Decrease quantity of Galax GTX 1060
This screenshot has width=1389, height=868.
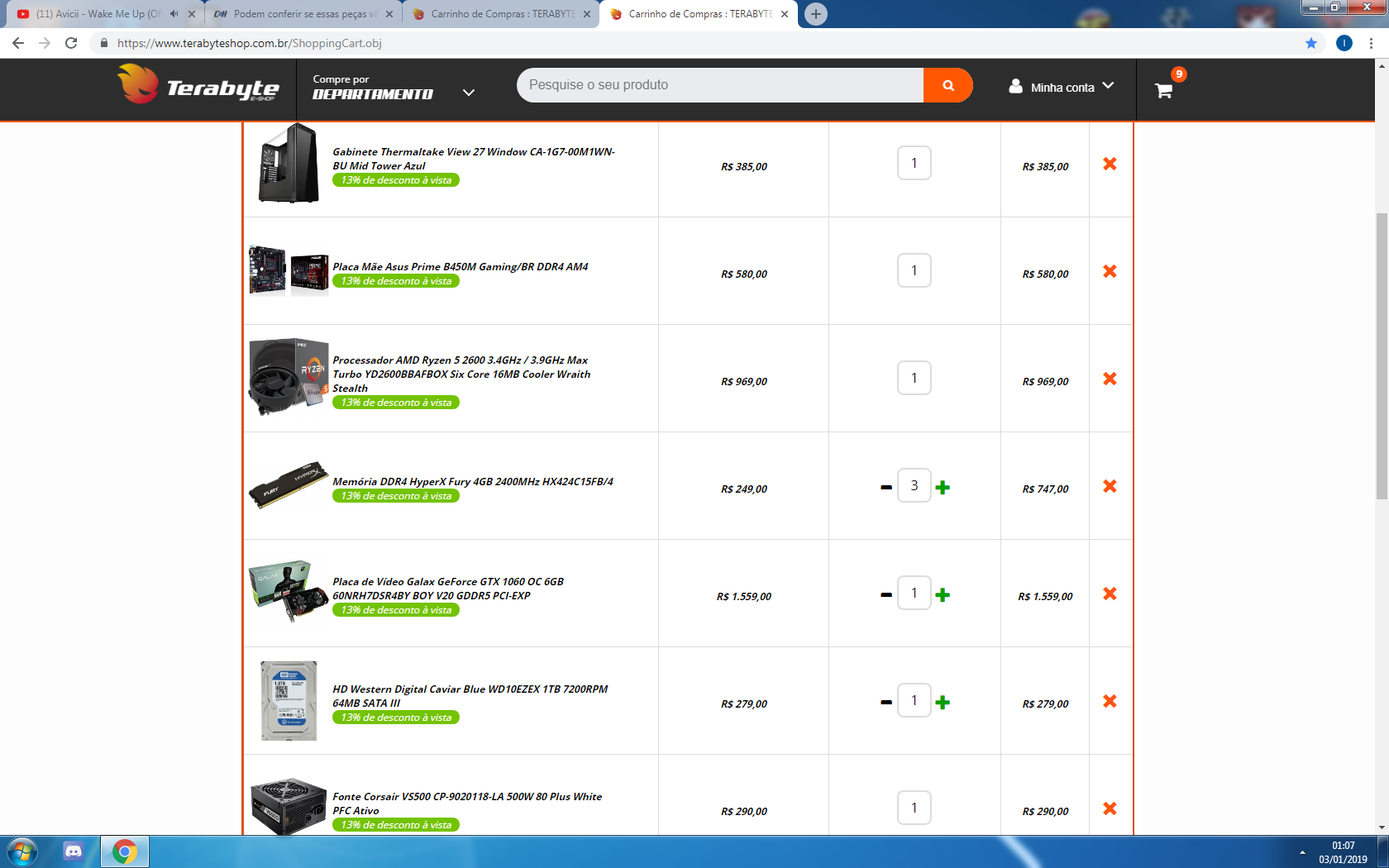coord(886,595)
